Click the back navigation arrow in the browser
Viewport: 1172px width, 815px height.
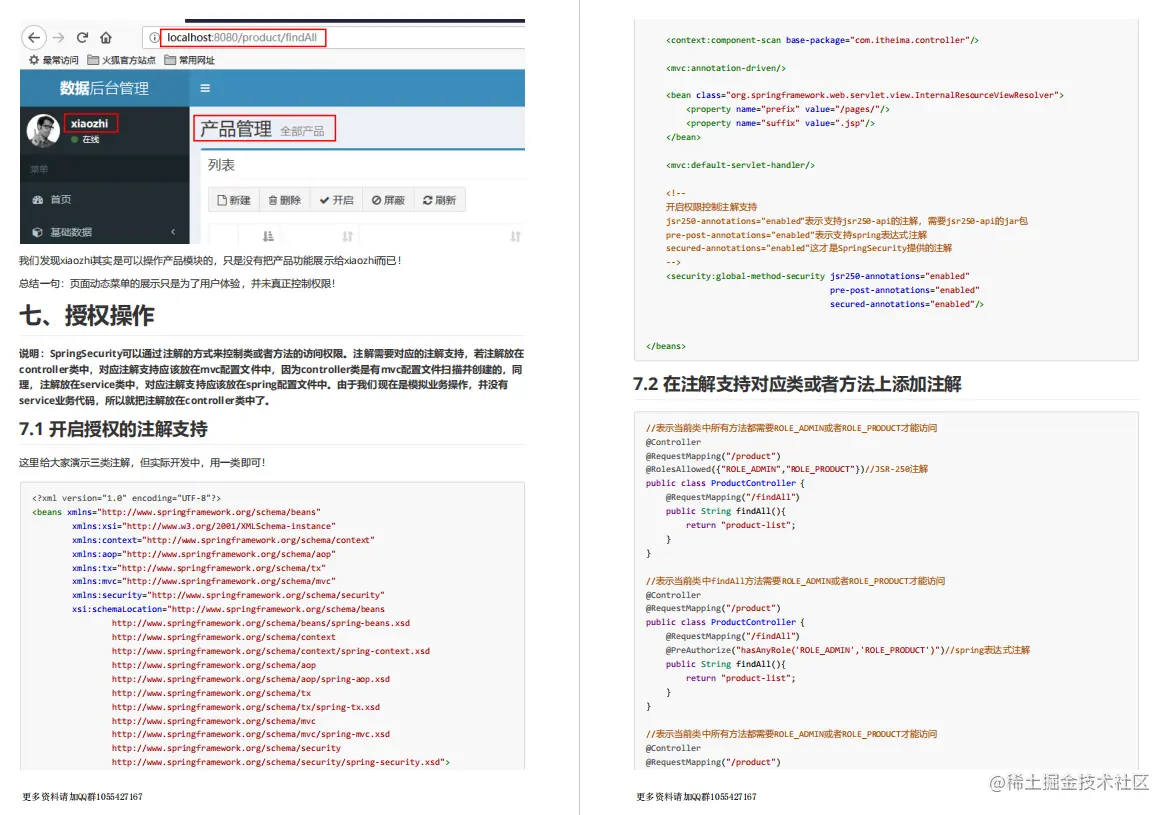(x=33, y=38)
